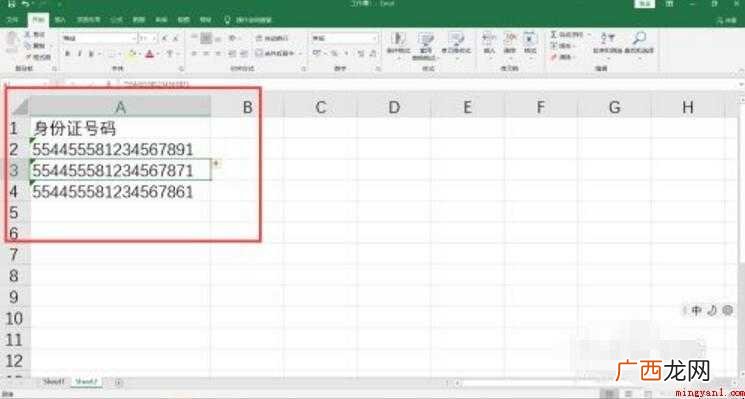Click the Fill down-arrow button
Viewport: 745px width, 399px height.
[564, 46]
